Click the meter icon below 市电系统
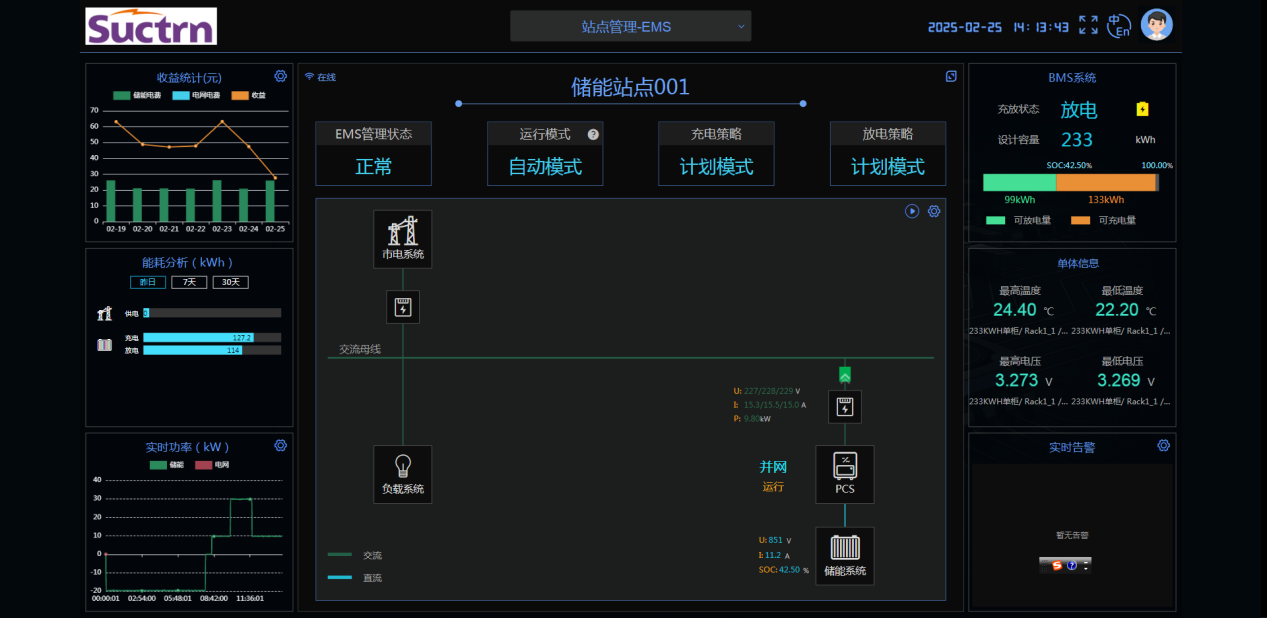 point(403,307)
